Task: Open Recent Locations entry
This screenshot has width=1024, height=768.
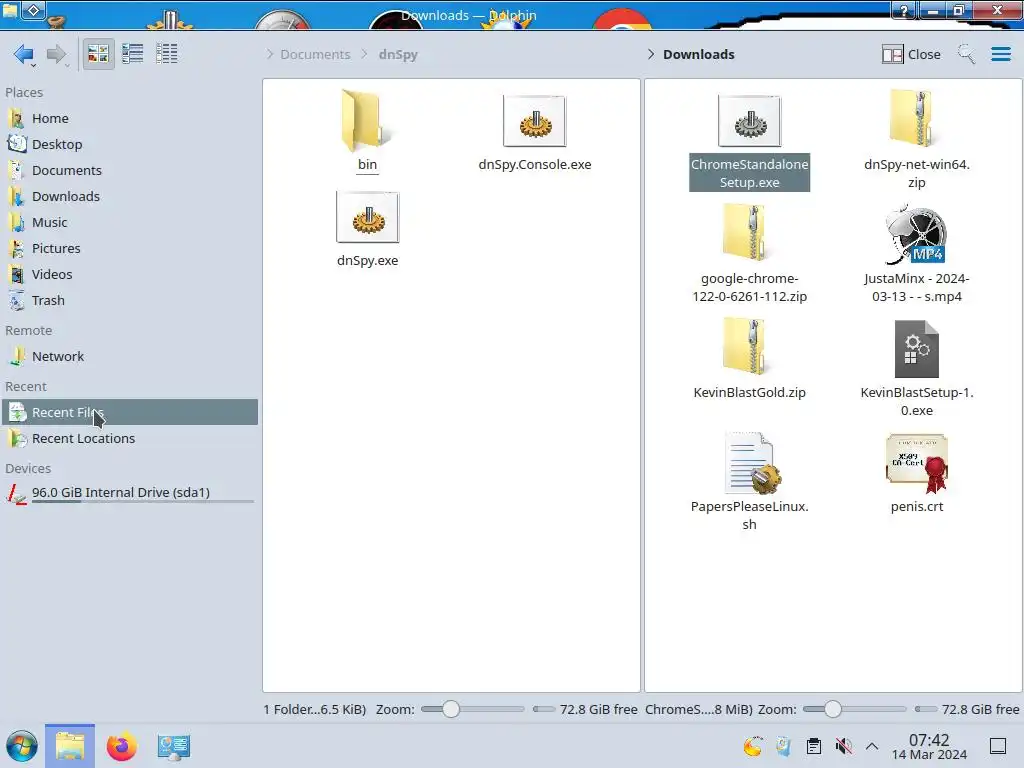Action: pos(129,438)
